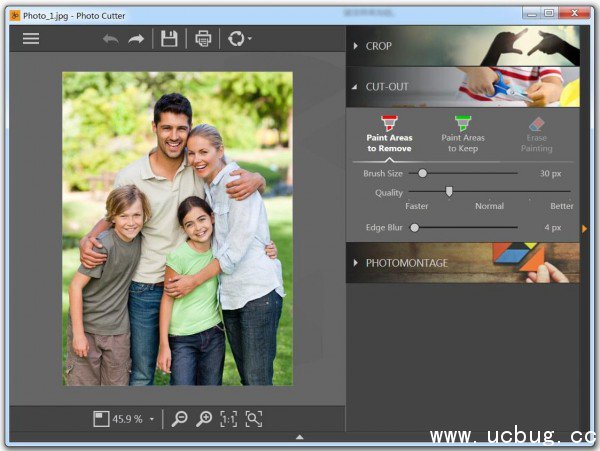The image size is (600, 451).
Task: Set zoom to actual size 1:1
Action: point(229,419)
